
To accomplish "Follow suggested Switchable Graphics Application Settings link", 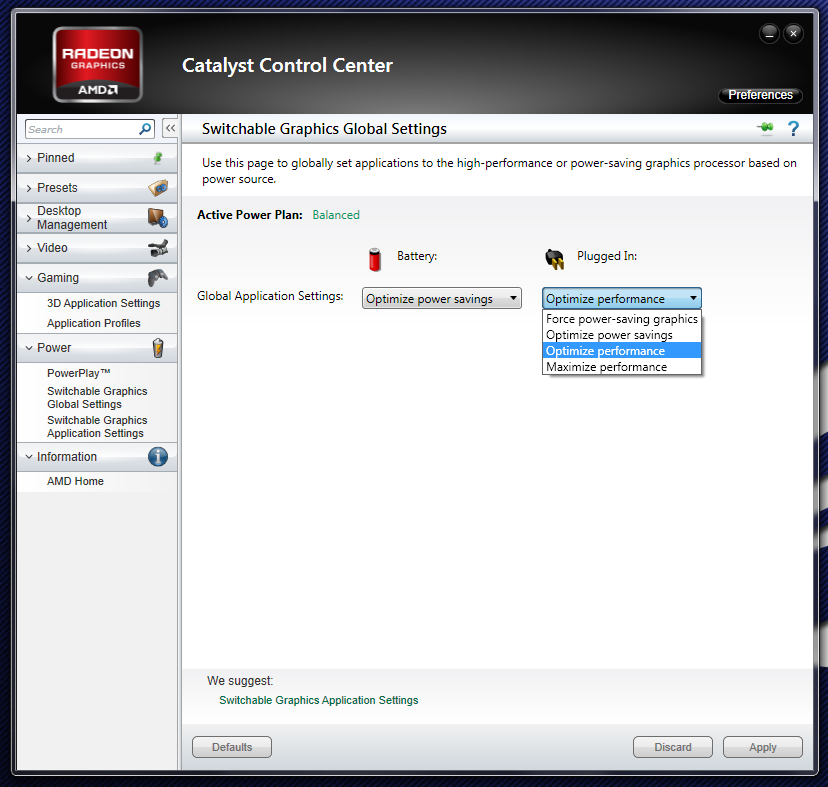I will pyautogui.click(x=318, y=700).
